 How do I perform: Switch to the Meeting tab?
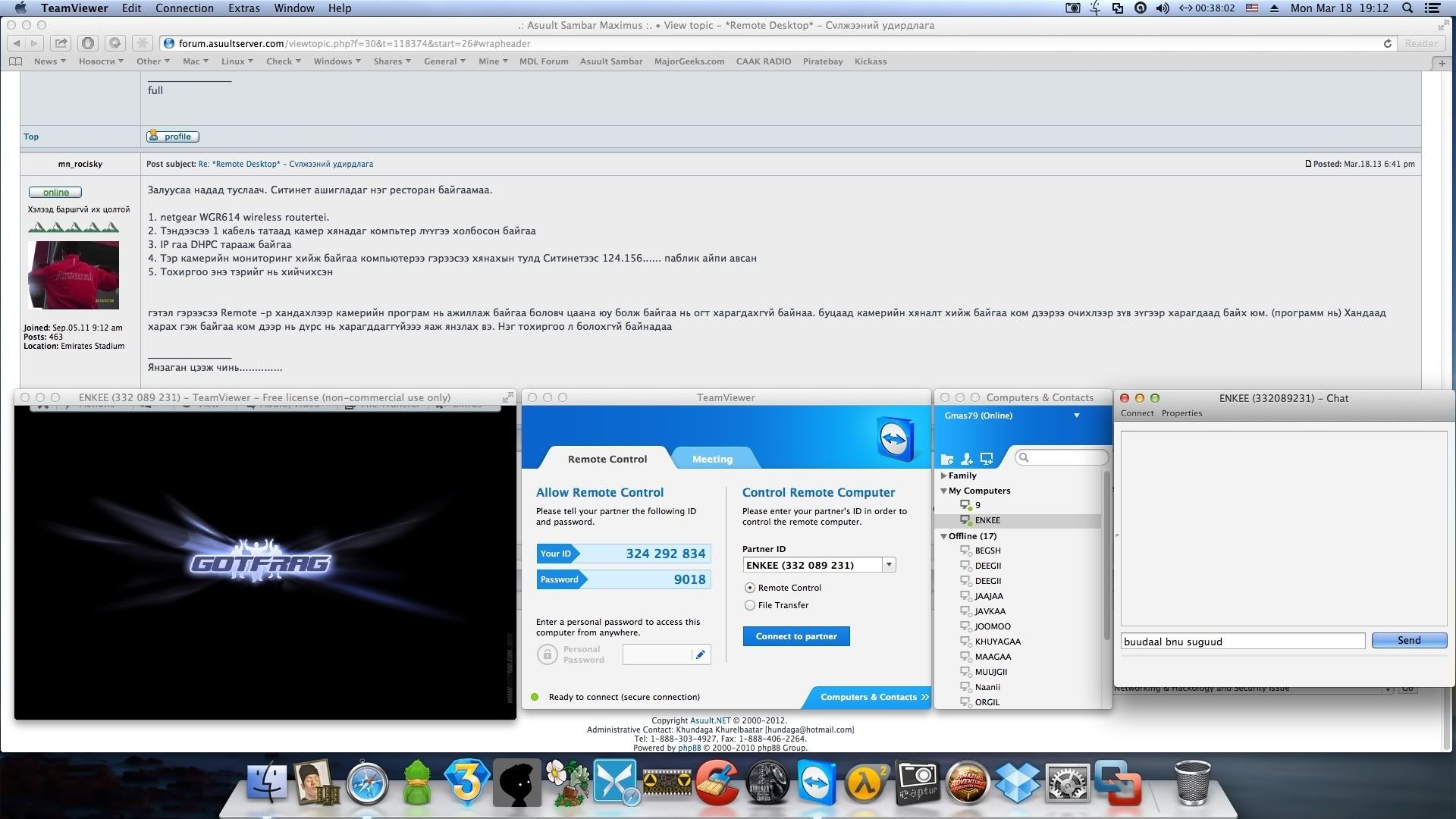712,459
